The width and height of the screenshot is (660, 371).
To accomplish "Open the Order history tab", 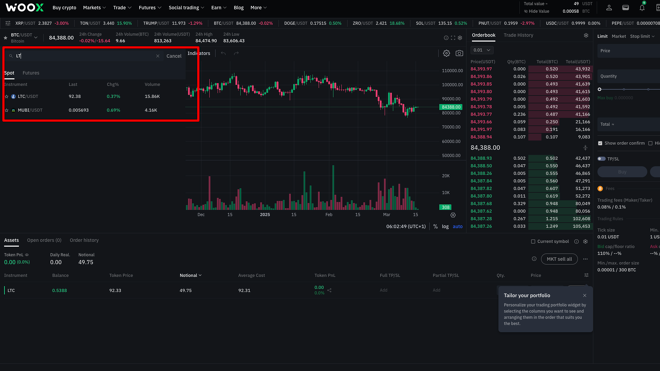I will tap(84, 240).
